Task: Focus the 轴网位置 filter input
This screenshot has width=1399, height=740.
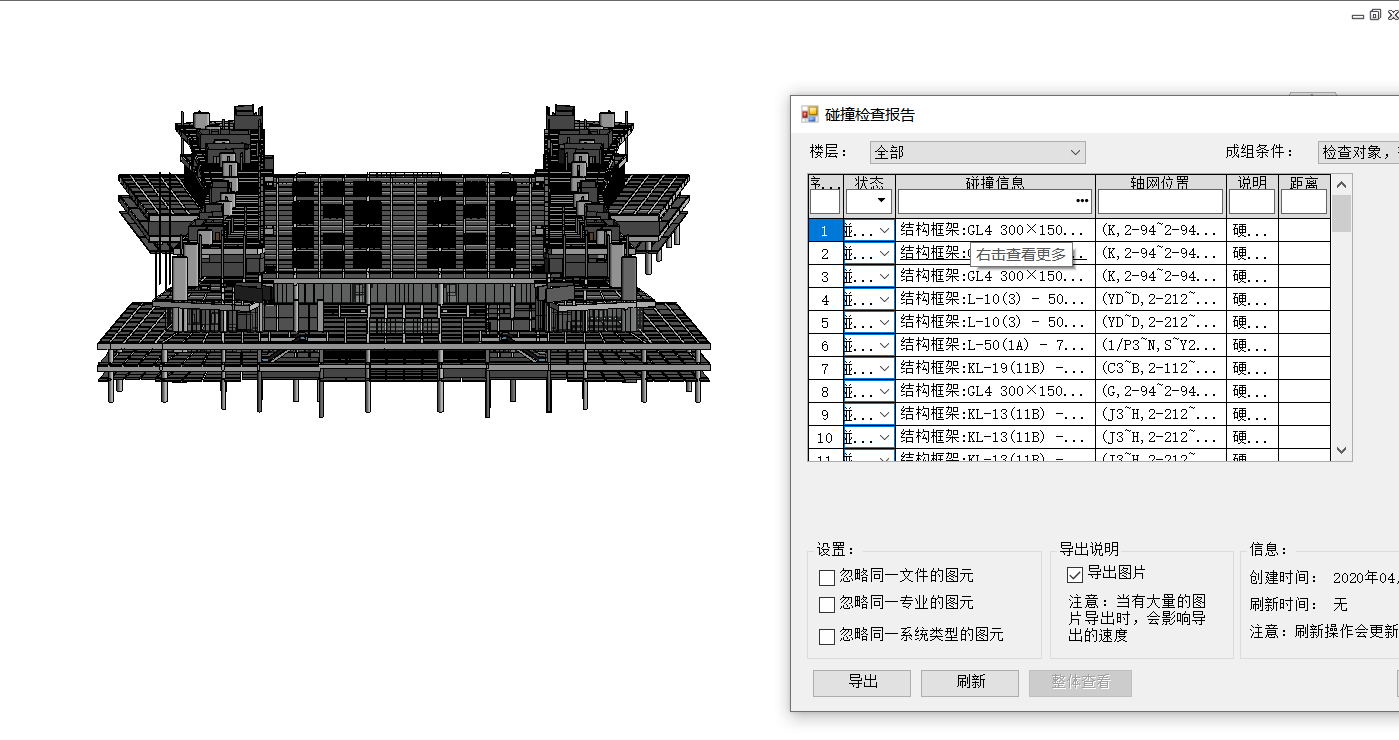Action: point(1160,201)
